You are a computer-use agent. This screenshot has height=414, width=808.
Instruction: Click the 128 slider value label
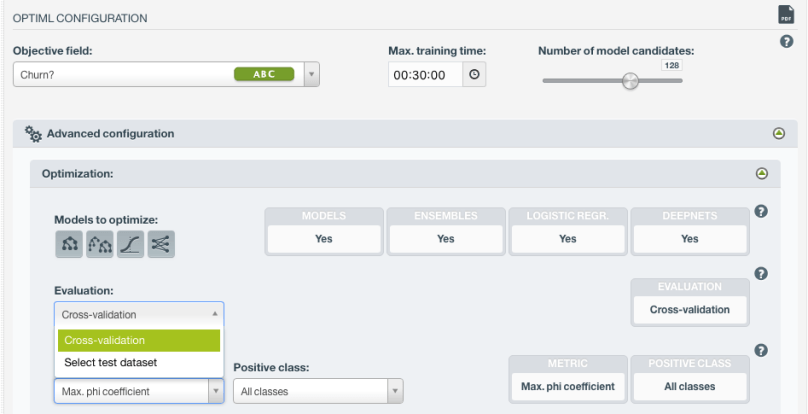pyautogui.click(x=671, y=65)
